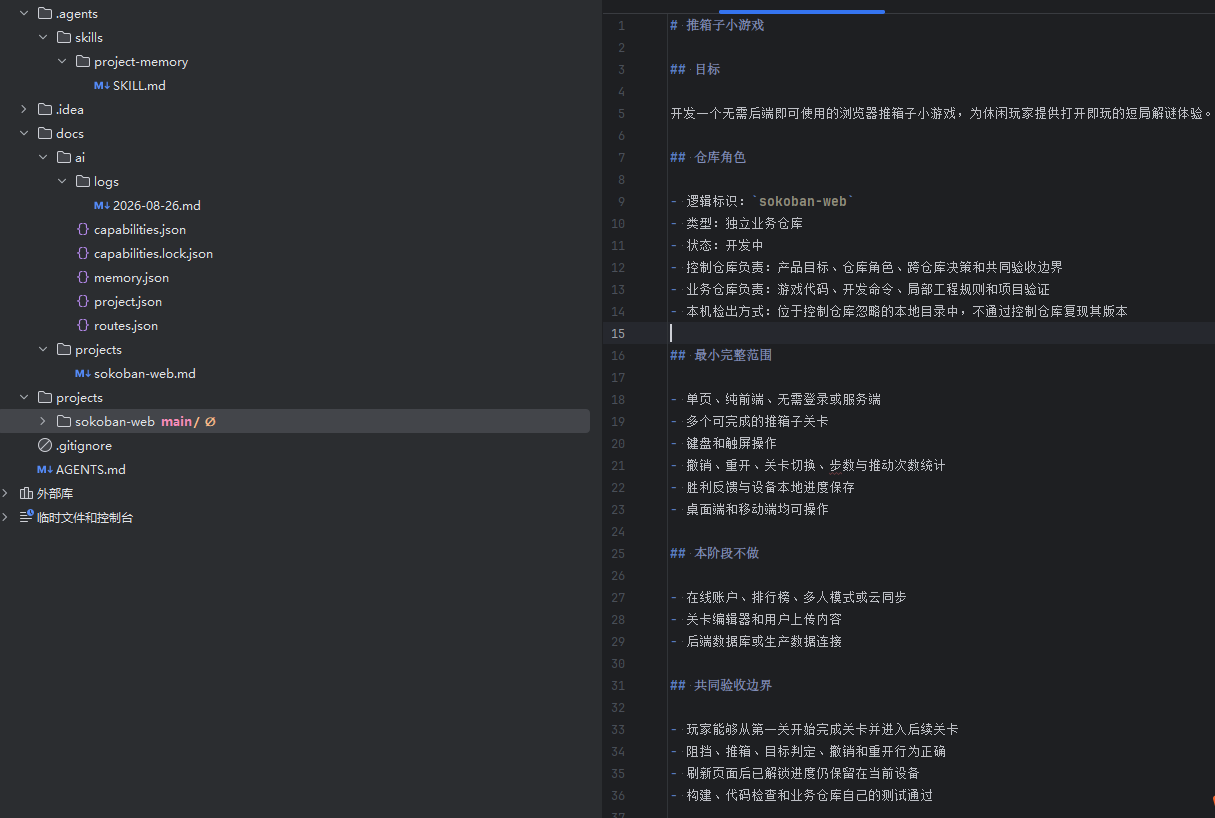
Task: Click the markdown icon beside 2026-08-26.md
Action: tap(101, 205)
